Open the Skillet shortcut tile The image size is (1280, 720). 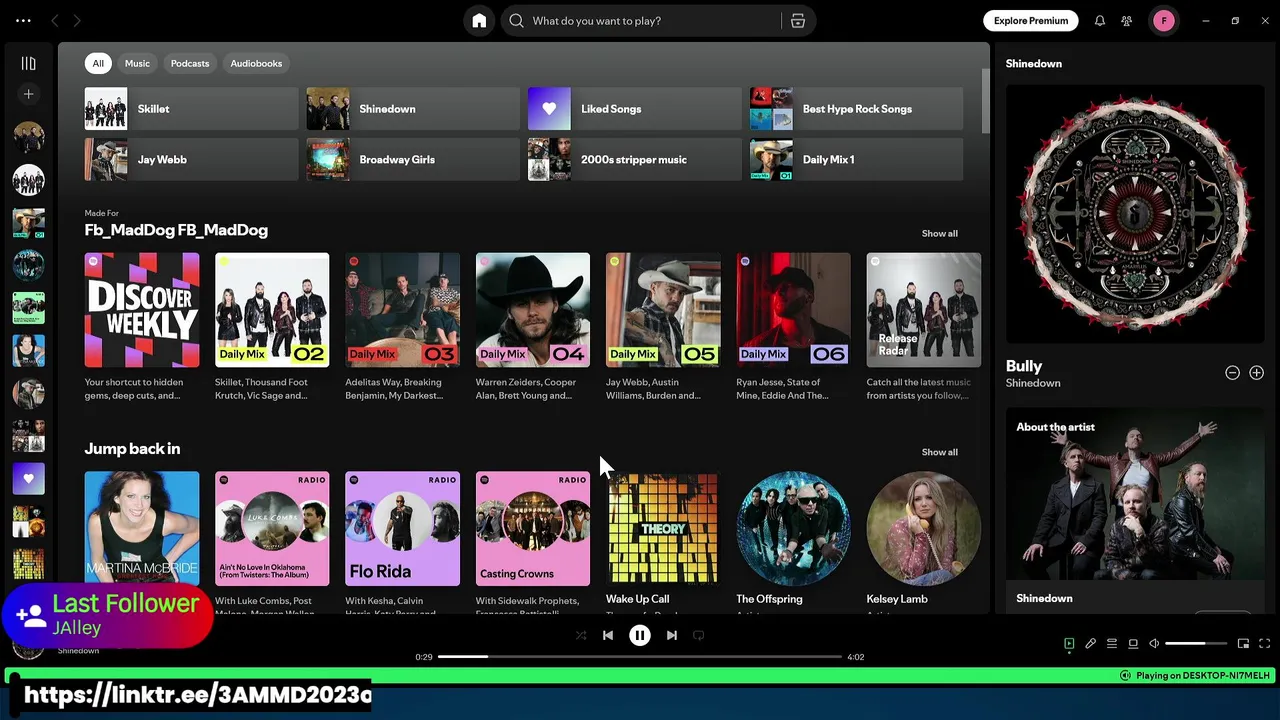tap(191, 109)
